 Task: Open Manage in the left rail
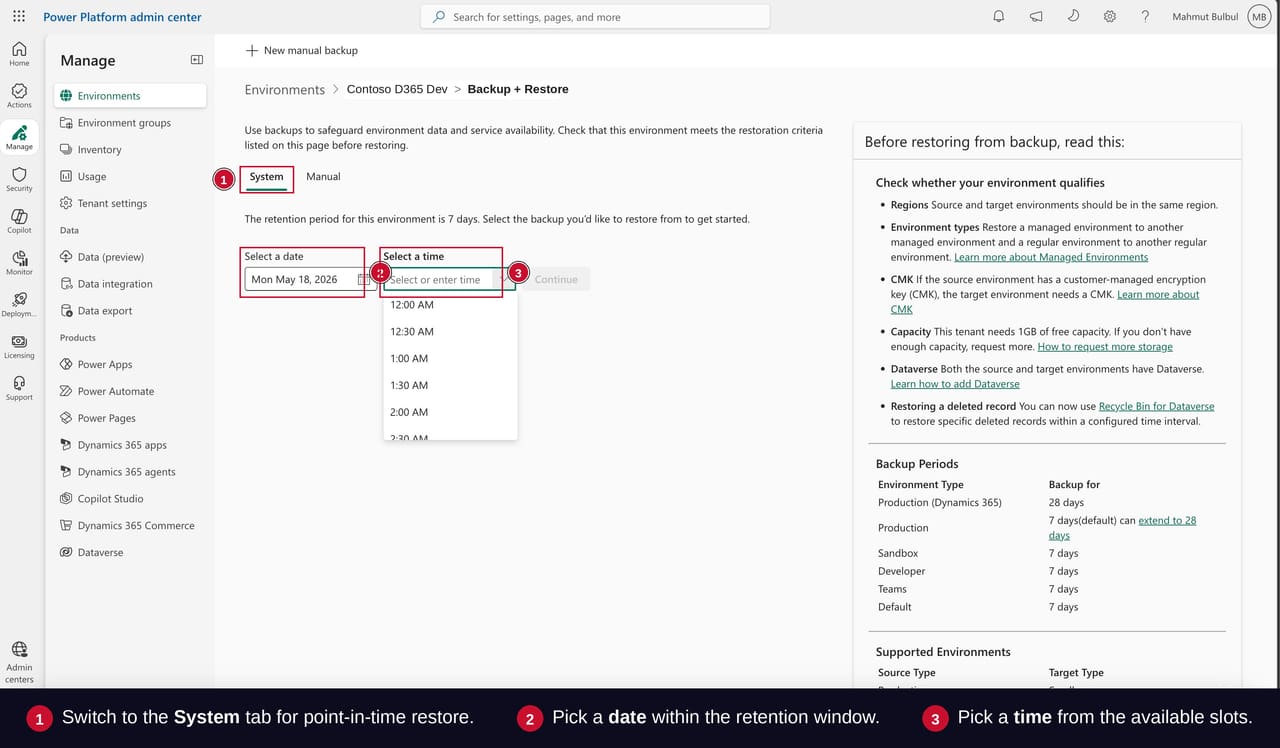(19, 138)
